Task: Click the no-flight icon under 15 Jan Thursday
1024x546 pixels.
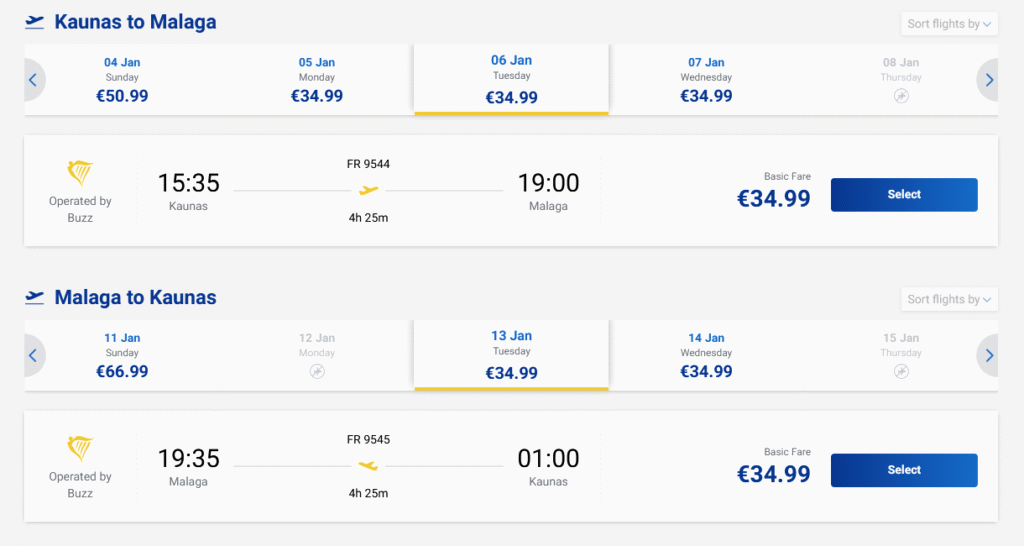Action: (x=901, y=372)
